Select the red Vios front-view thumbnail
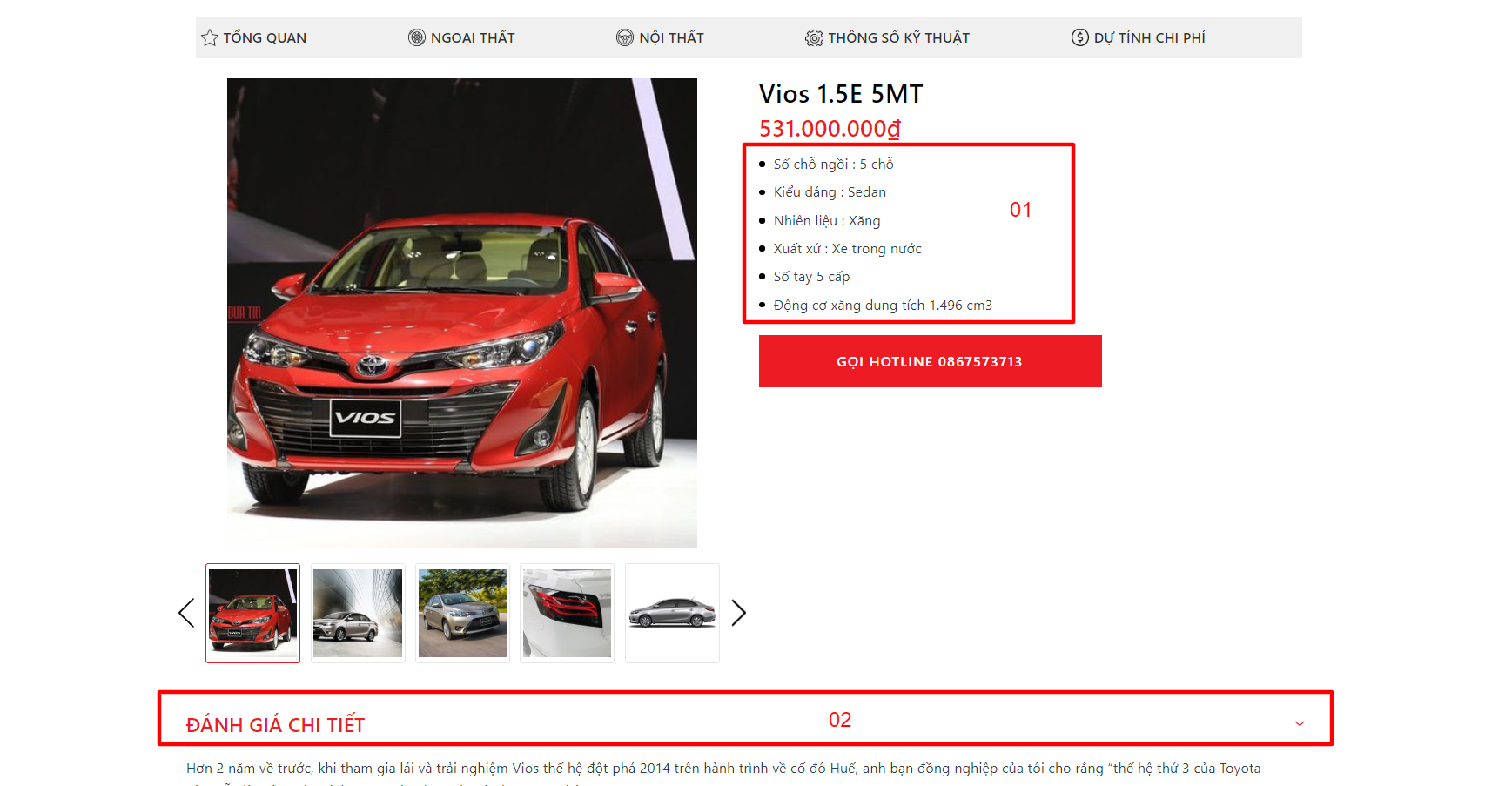Image resolution: width=1512 pixels, height=786 pixels. [253, 613]
